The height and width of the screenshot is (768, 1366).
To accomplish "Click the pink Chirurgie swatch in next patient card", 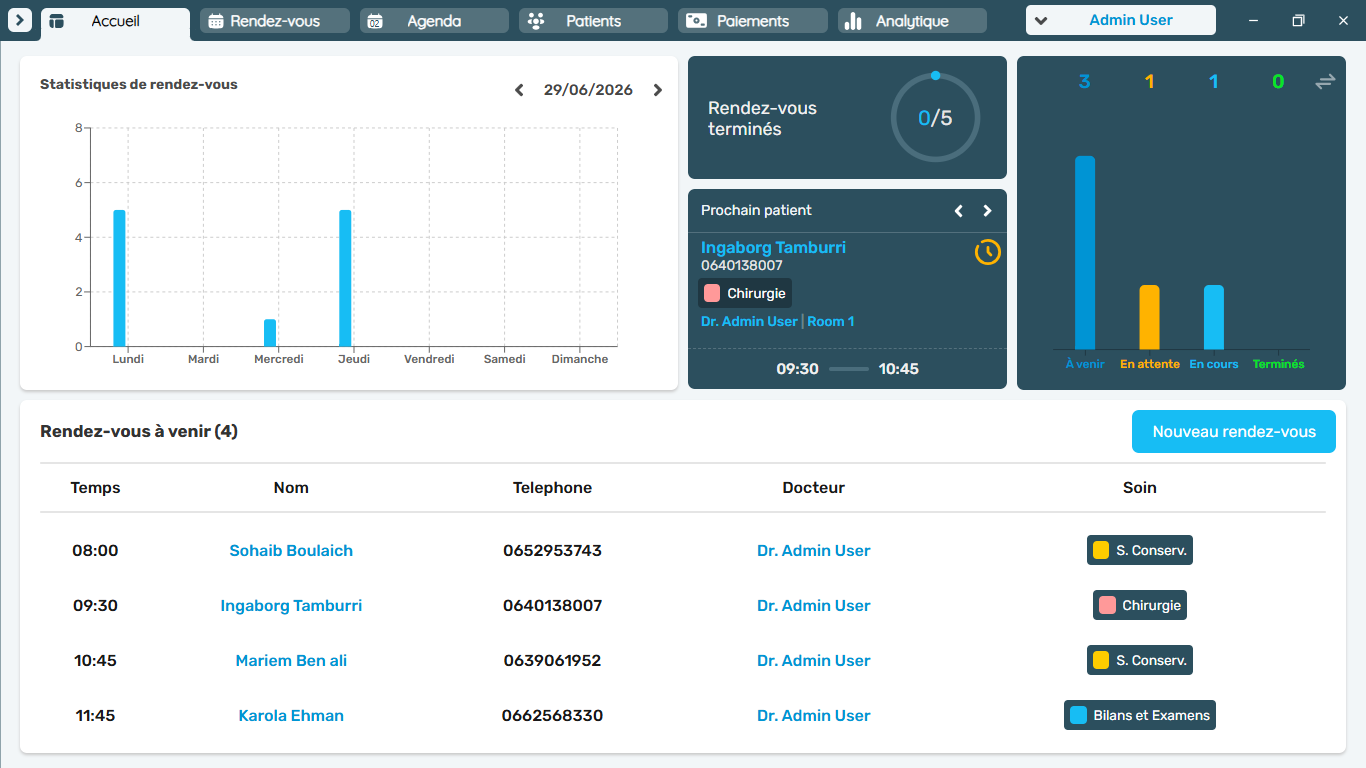I will click(x=712, y=293).
